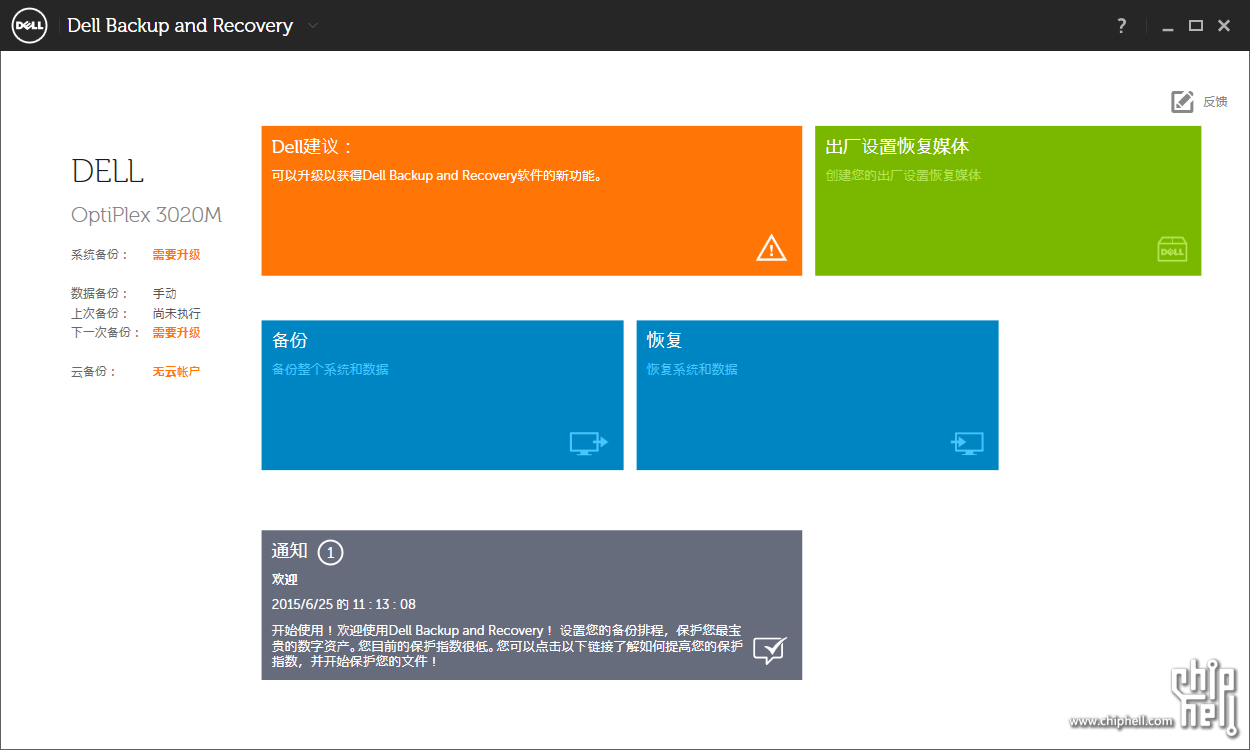The image size is (1250, 750).
Task: Maximize the application window
Action: pos(1195,26)
